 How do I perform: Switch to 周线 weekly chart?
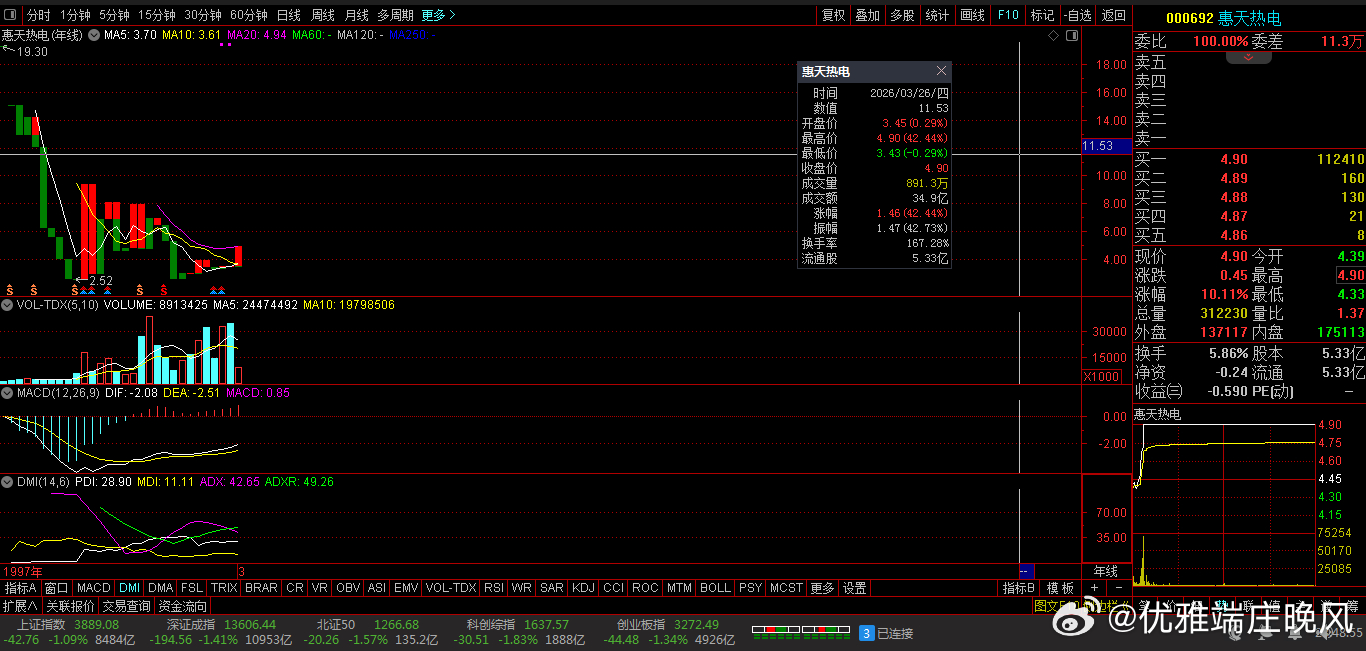tap(322, 15)
